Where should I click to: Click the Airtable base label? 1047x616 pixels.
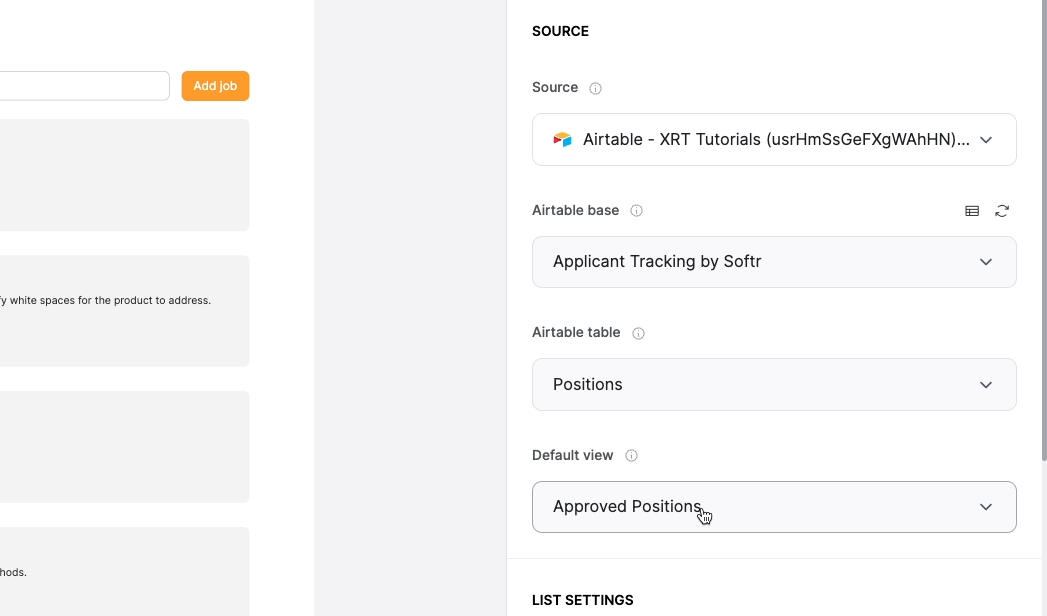tap(575, 210)
